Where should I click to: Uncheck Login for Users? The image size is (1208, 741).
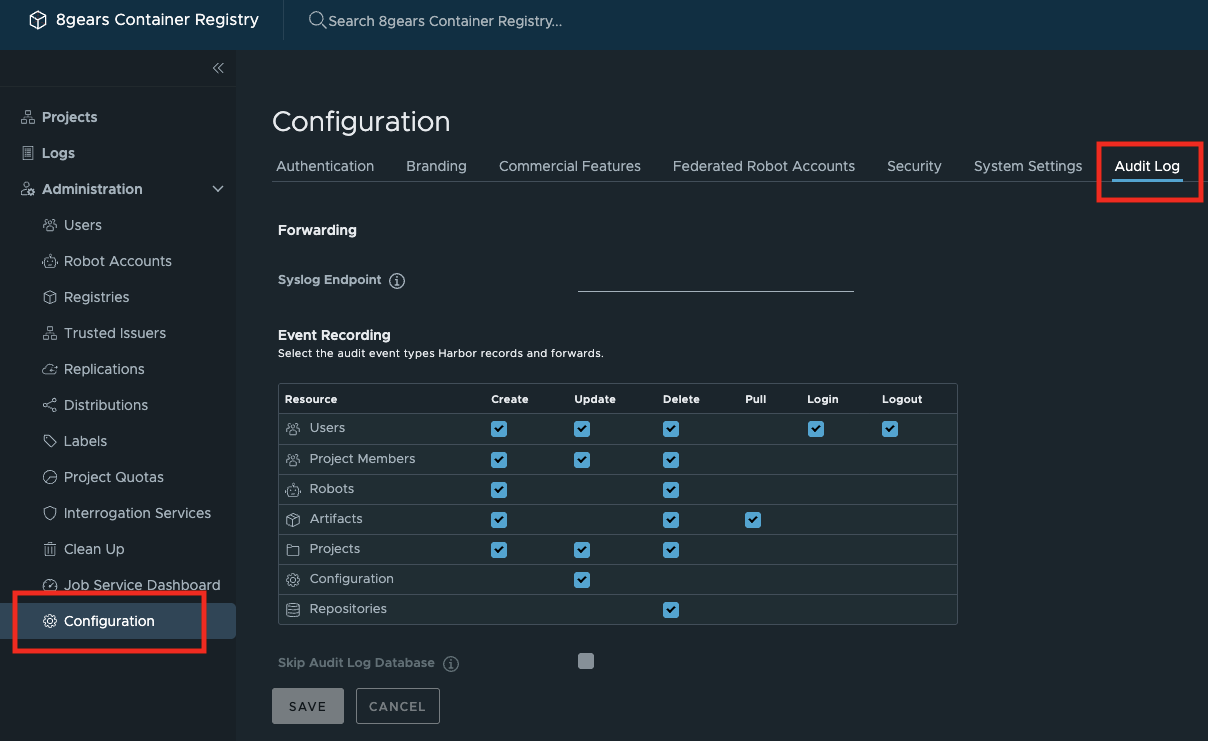816,429
